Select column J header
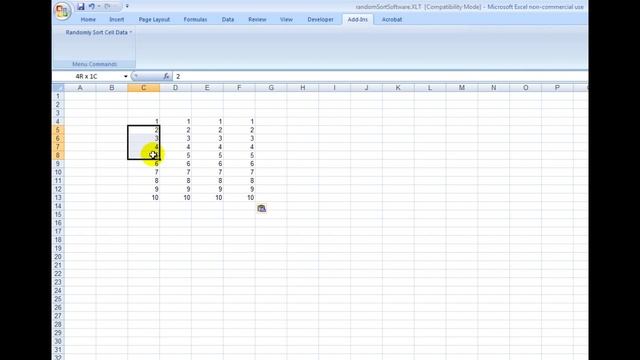The height and width of the screenshot is (360, 640). click(366, 88)
